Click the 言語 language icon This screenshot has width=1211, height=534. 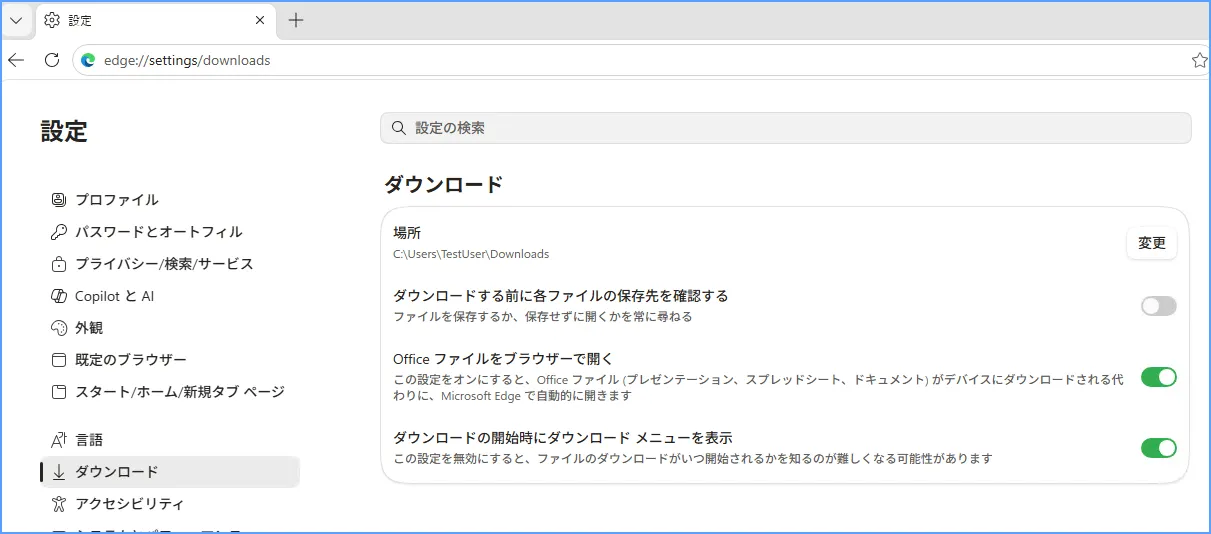click(58, 440)
